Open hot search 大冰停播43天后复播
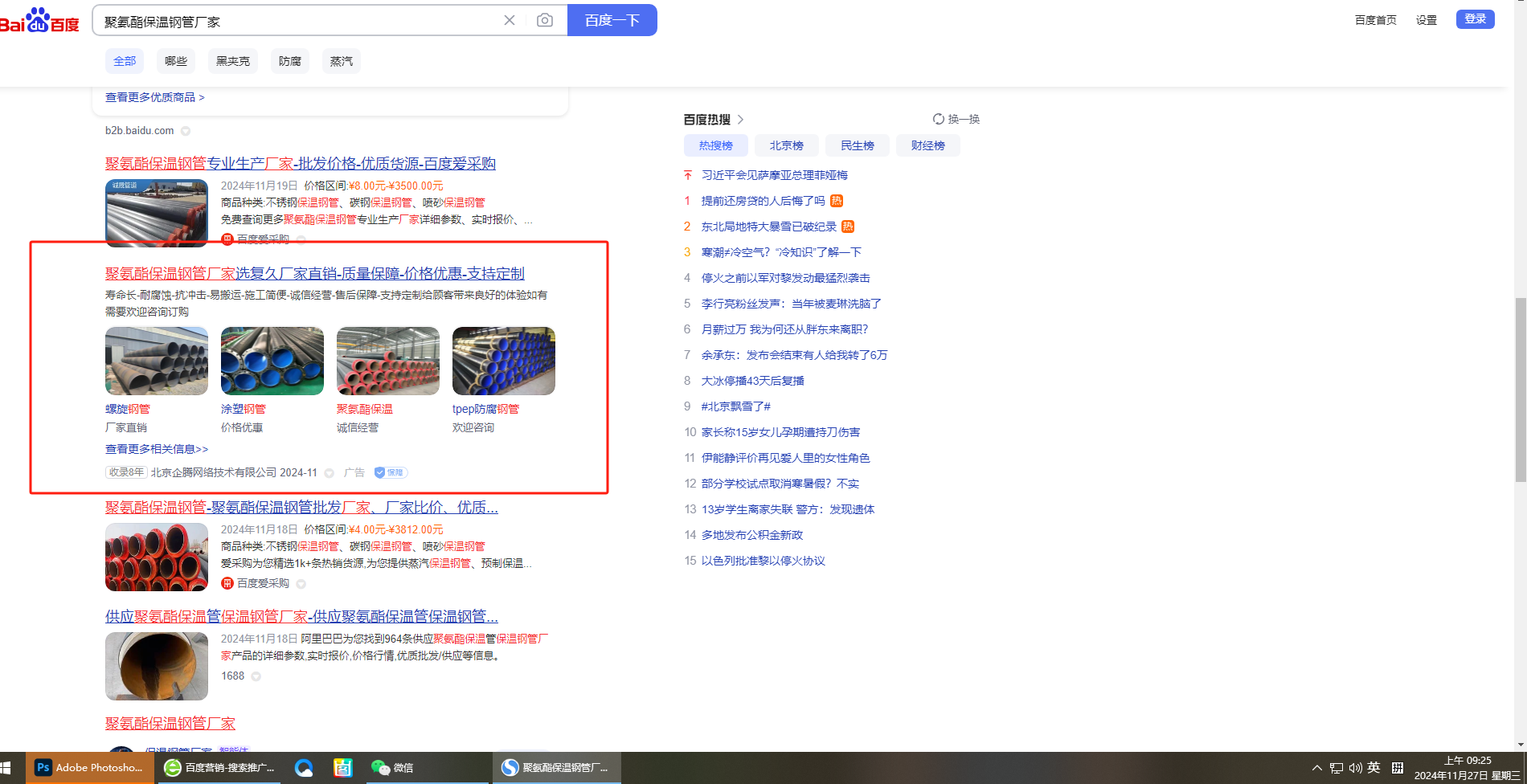This screenshot has height=784, width=1527. (753, 381)
